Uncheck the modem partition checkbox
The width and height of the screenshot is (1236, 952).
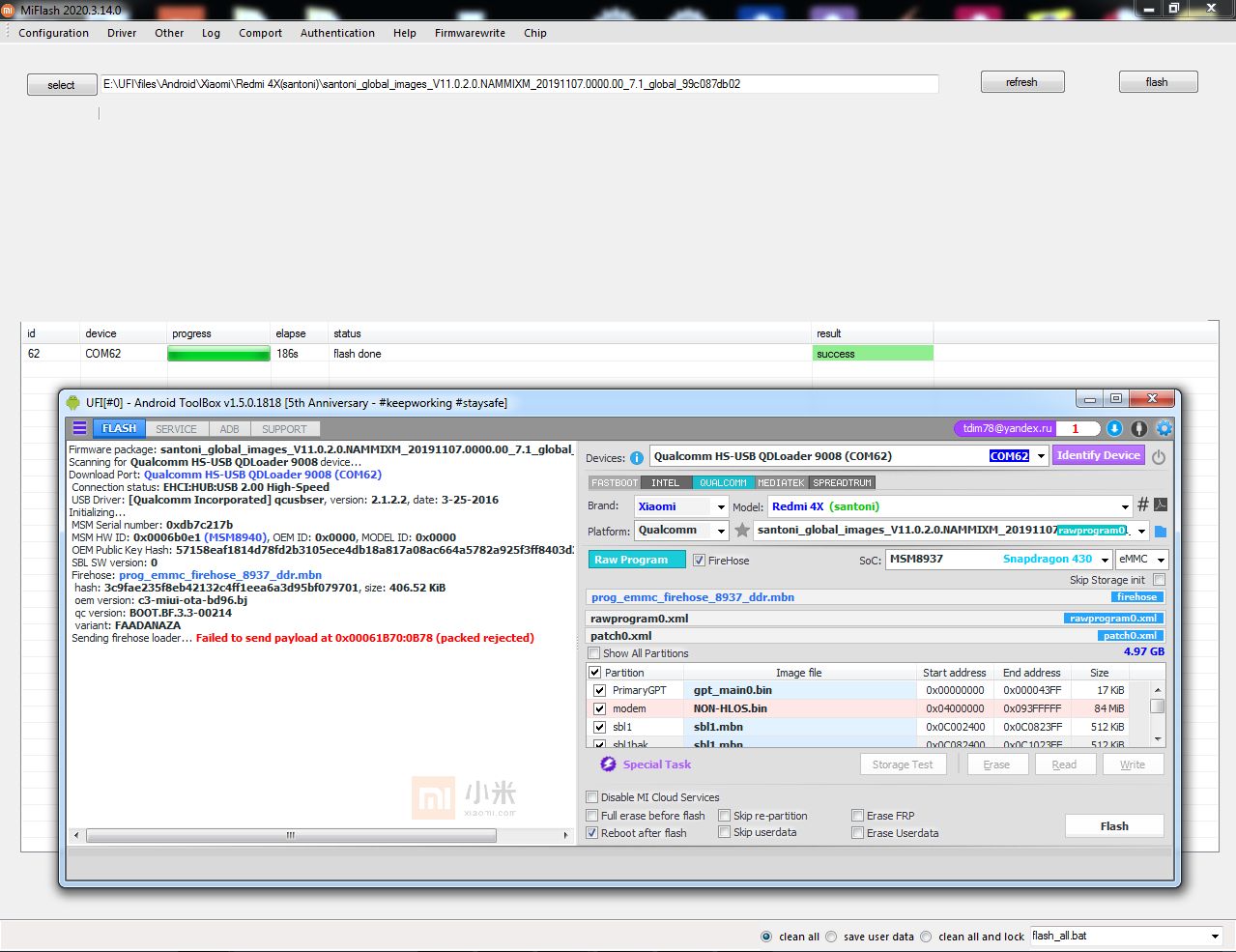click(x=599, y=708)
